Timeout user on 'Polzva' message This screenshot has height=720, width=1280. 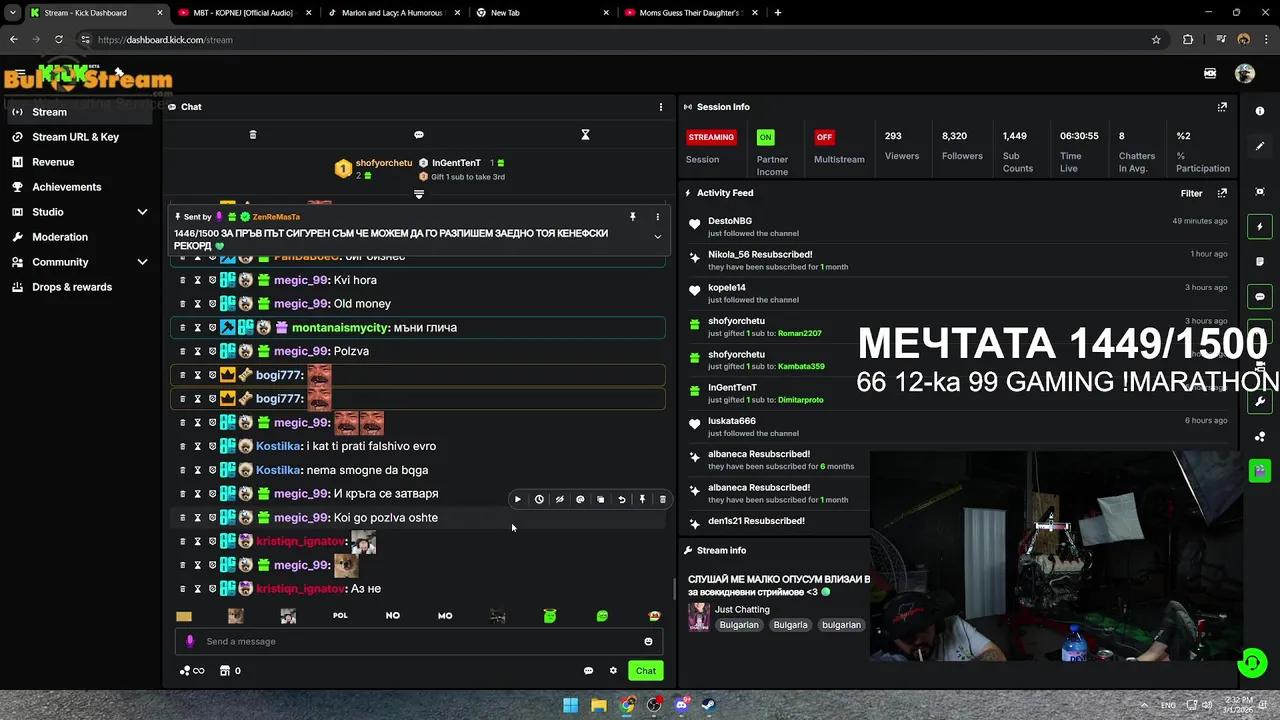click(197, 351)
